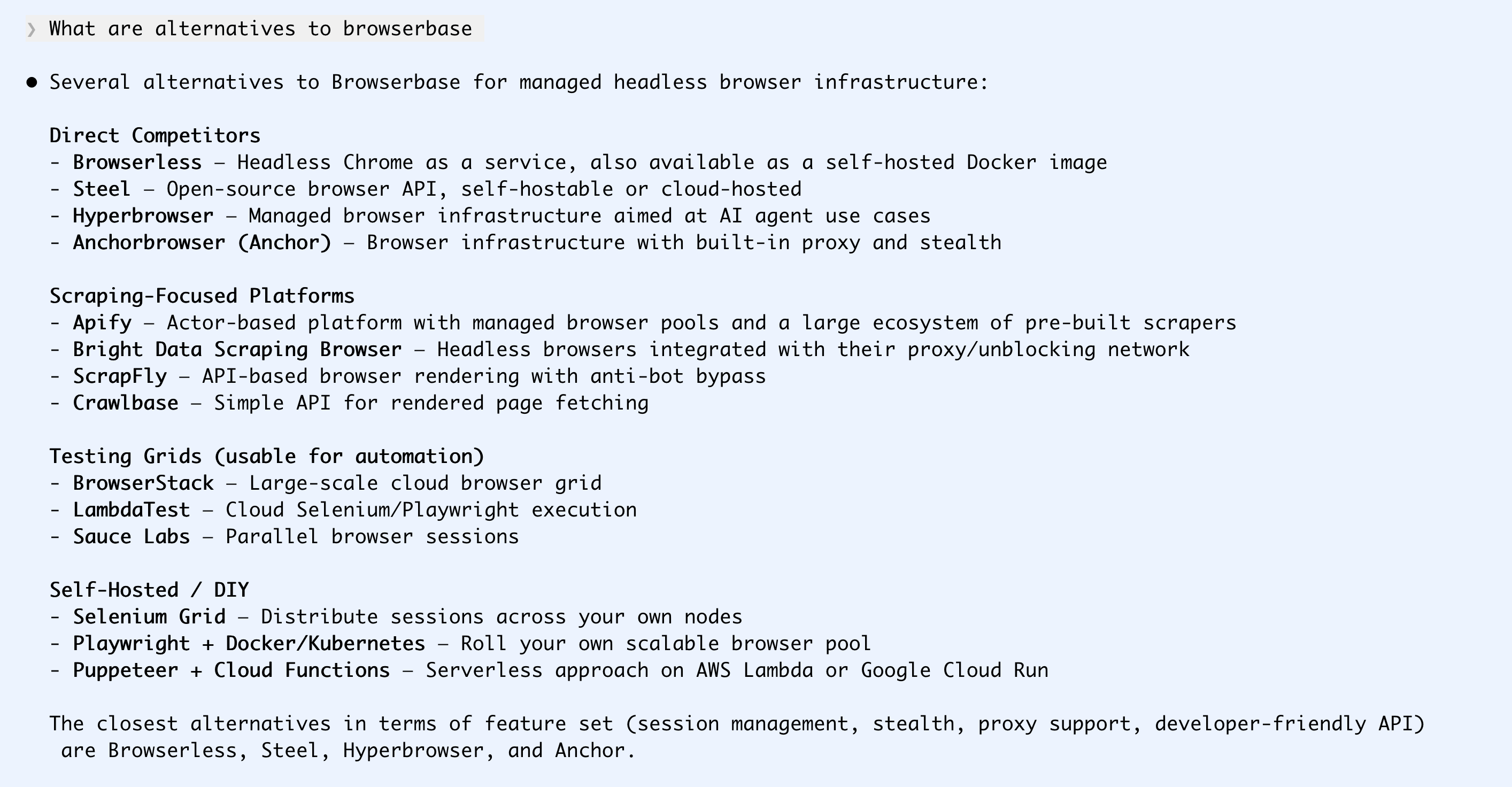Click the LambdaTest entry name
The image size is (1512, 787).
131,510
